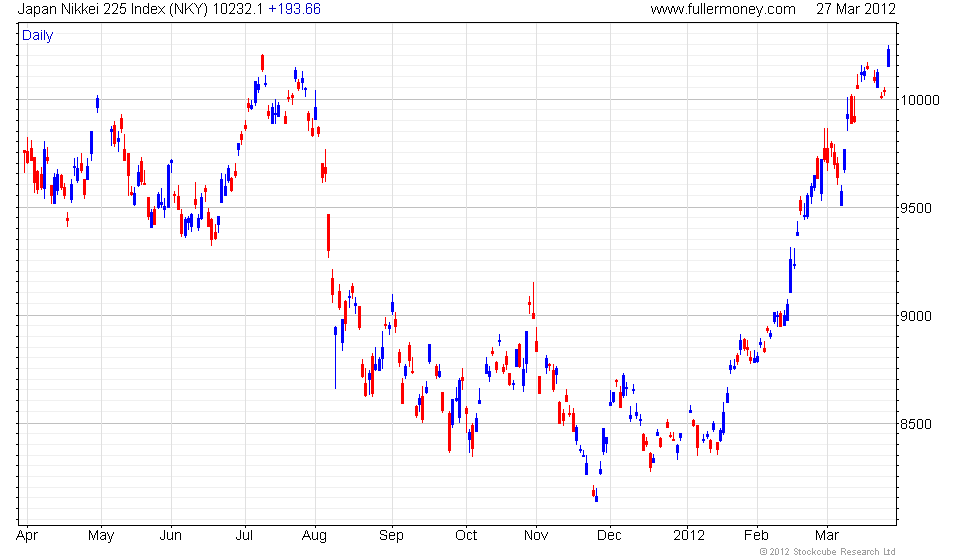Click the 'Aug' month label on the axis
Viewport: 980px width, 560px height.
pos(314,536)
